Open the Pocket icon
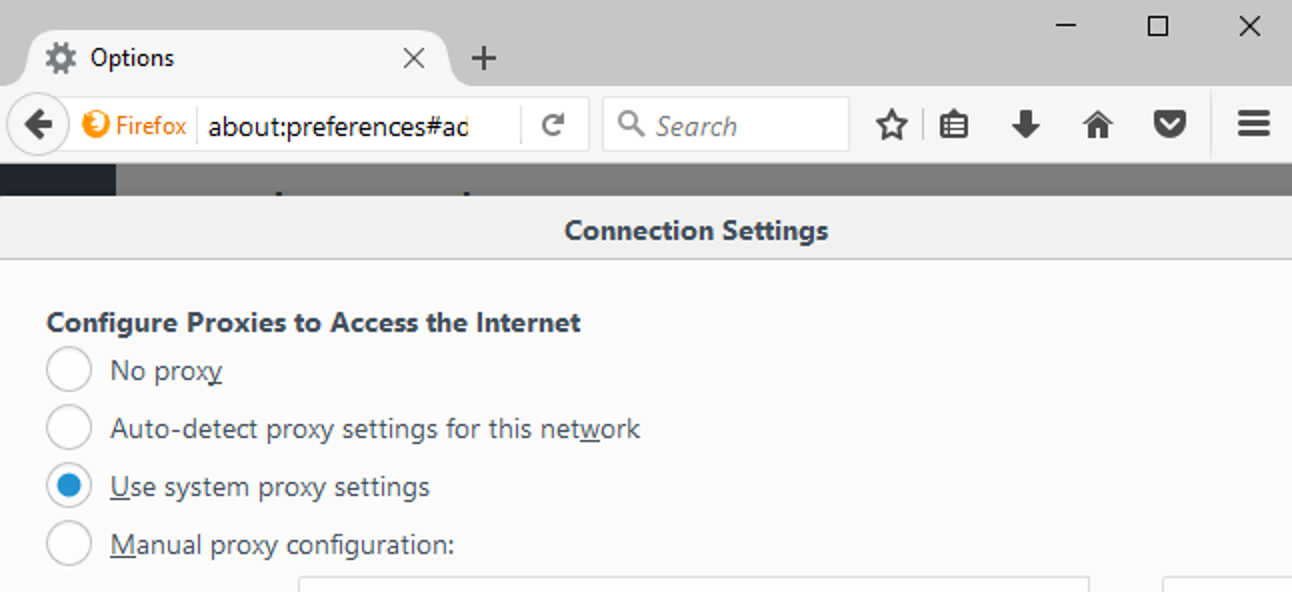1292x592 pixels. pyautogui.click(x=1169, y=125)
